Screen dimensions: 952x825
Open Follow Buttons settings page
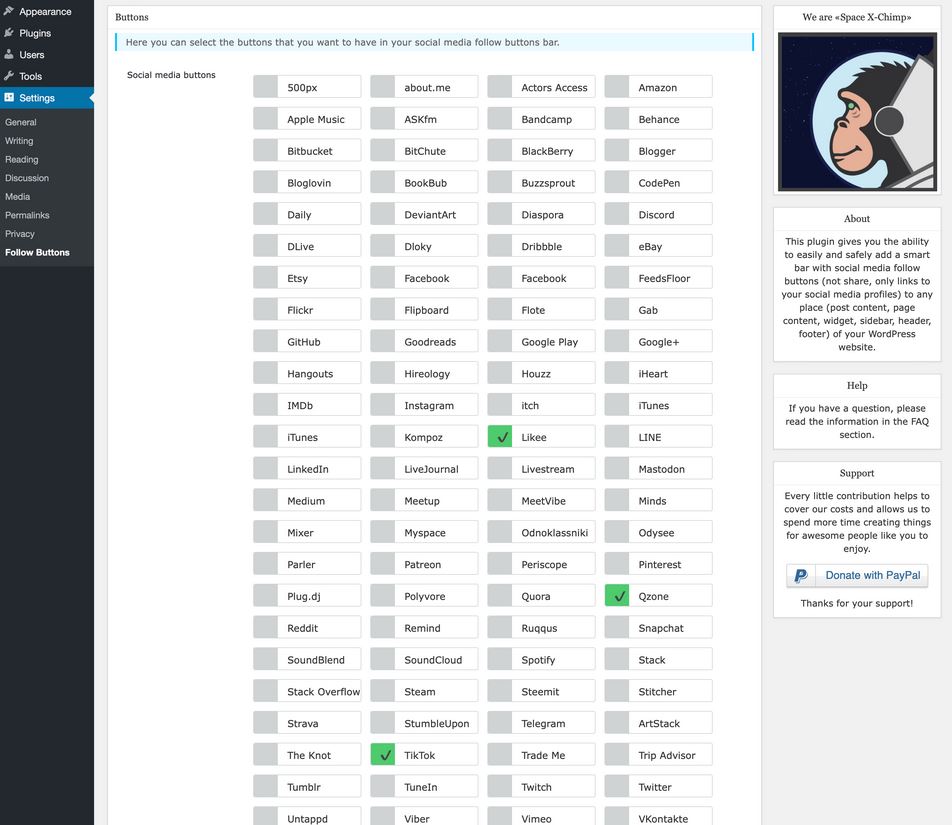point(37,252)
